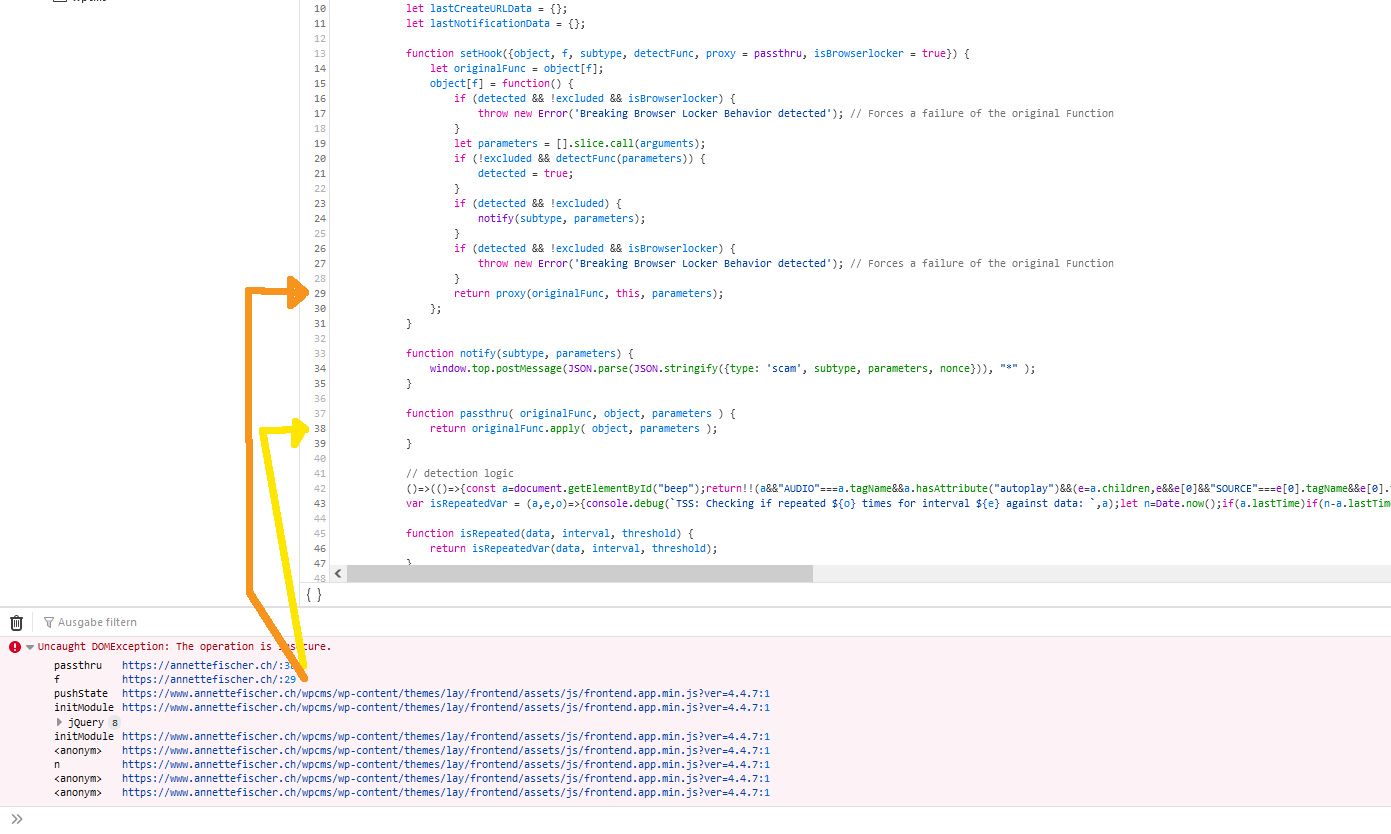The height and width of the screenshot is (834, 1391).
Task: Click the console prompt chevrons icon
Action: pyautogui.click(x=16, y=819)
